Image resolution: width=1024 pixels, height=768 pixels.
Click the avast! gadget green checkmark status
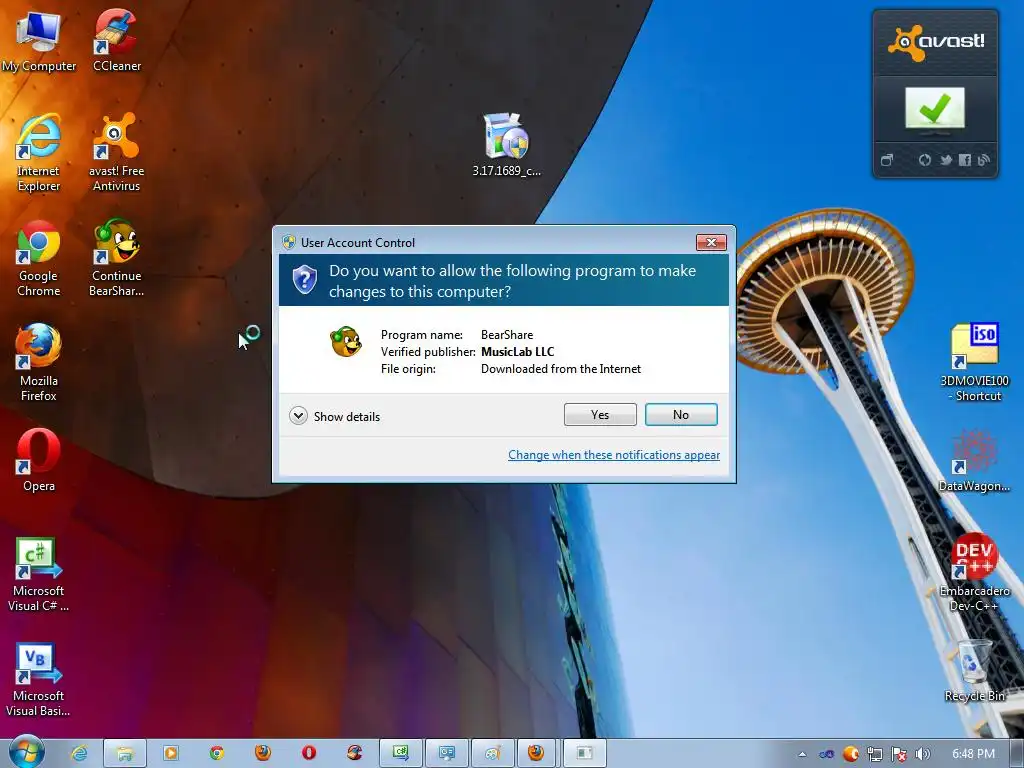pyautogui.click(x=935, y=108)
